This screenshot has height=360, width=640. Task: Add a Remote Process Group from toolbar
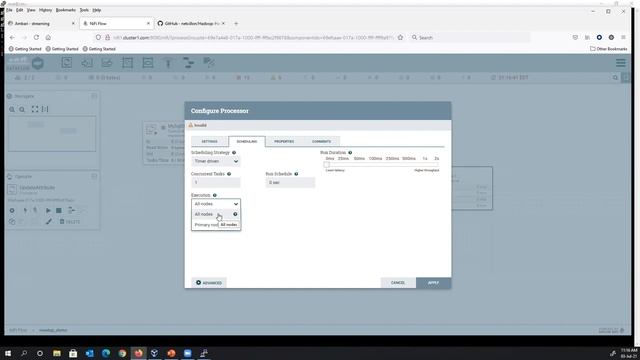(148, 63)
